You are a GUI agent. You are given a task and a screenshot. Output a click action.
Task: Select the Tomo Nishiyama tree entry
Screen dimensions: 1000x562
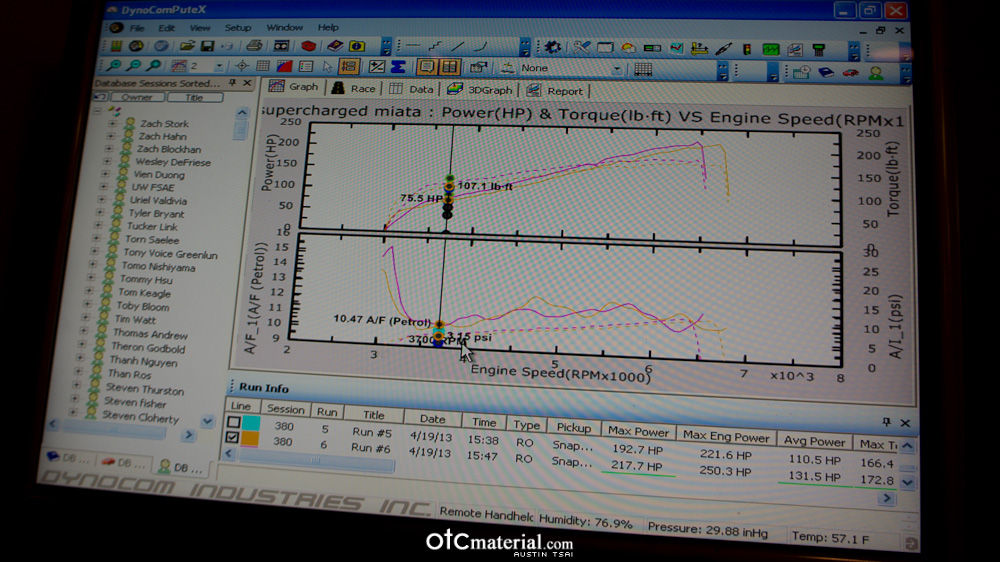[158, 267]
